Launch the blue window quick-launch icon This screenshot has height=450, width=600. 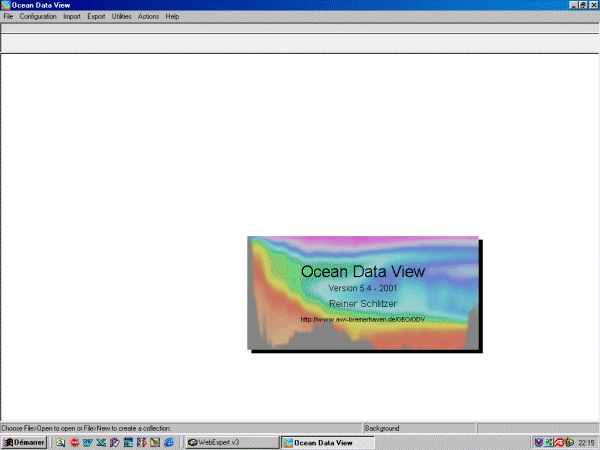128,443
